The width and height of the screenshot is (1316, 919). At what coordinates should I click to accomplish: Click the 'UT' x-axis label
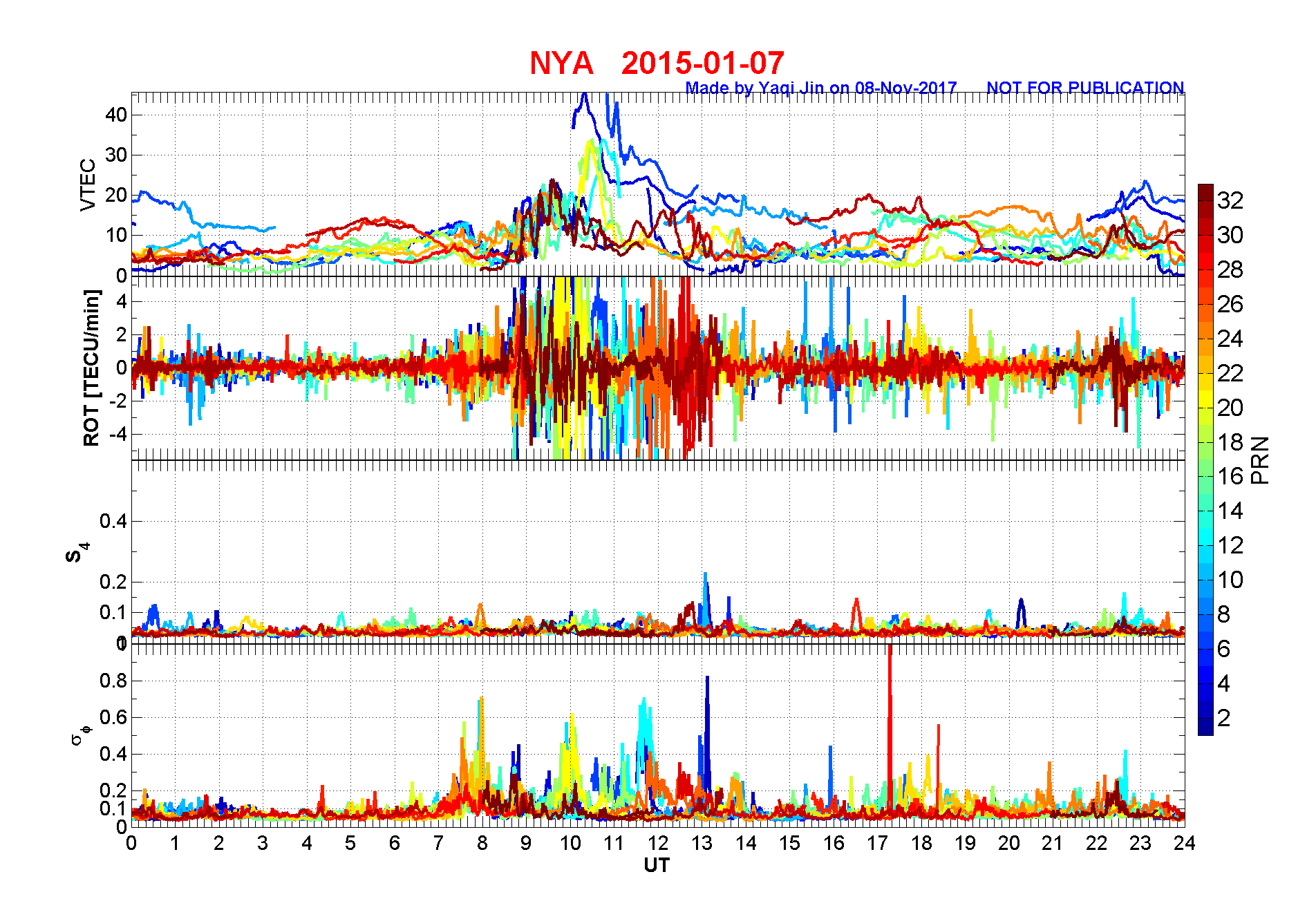[x=657, y=865]
